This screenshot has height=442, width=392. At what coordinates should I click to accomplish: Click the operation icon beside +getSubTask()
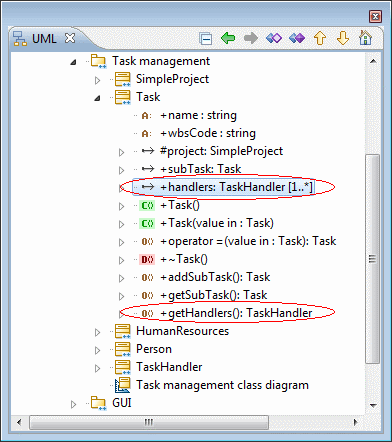click(x=147, y=295)
